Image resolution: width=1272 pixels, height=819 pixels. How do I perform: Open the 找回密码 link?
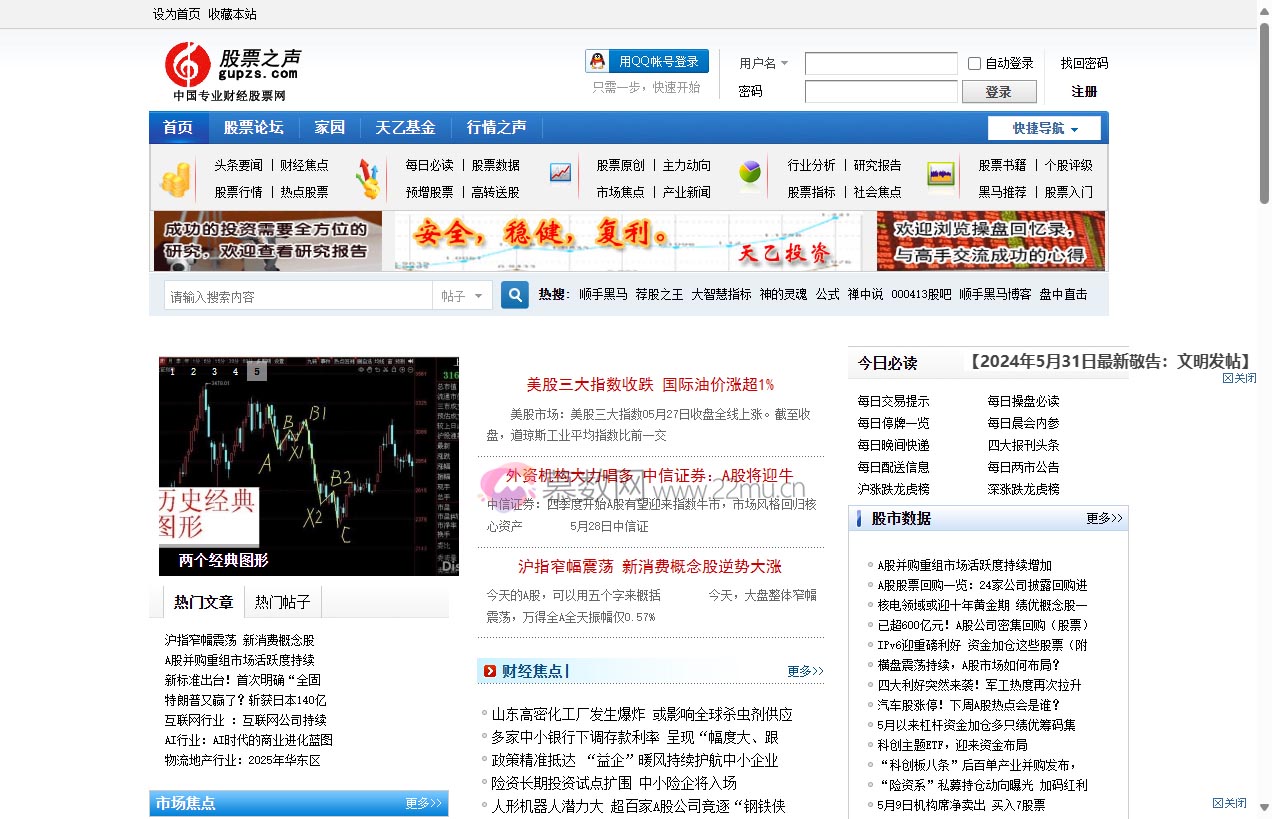[x=1084, y=63]
